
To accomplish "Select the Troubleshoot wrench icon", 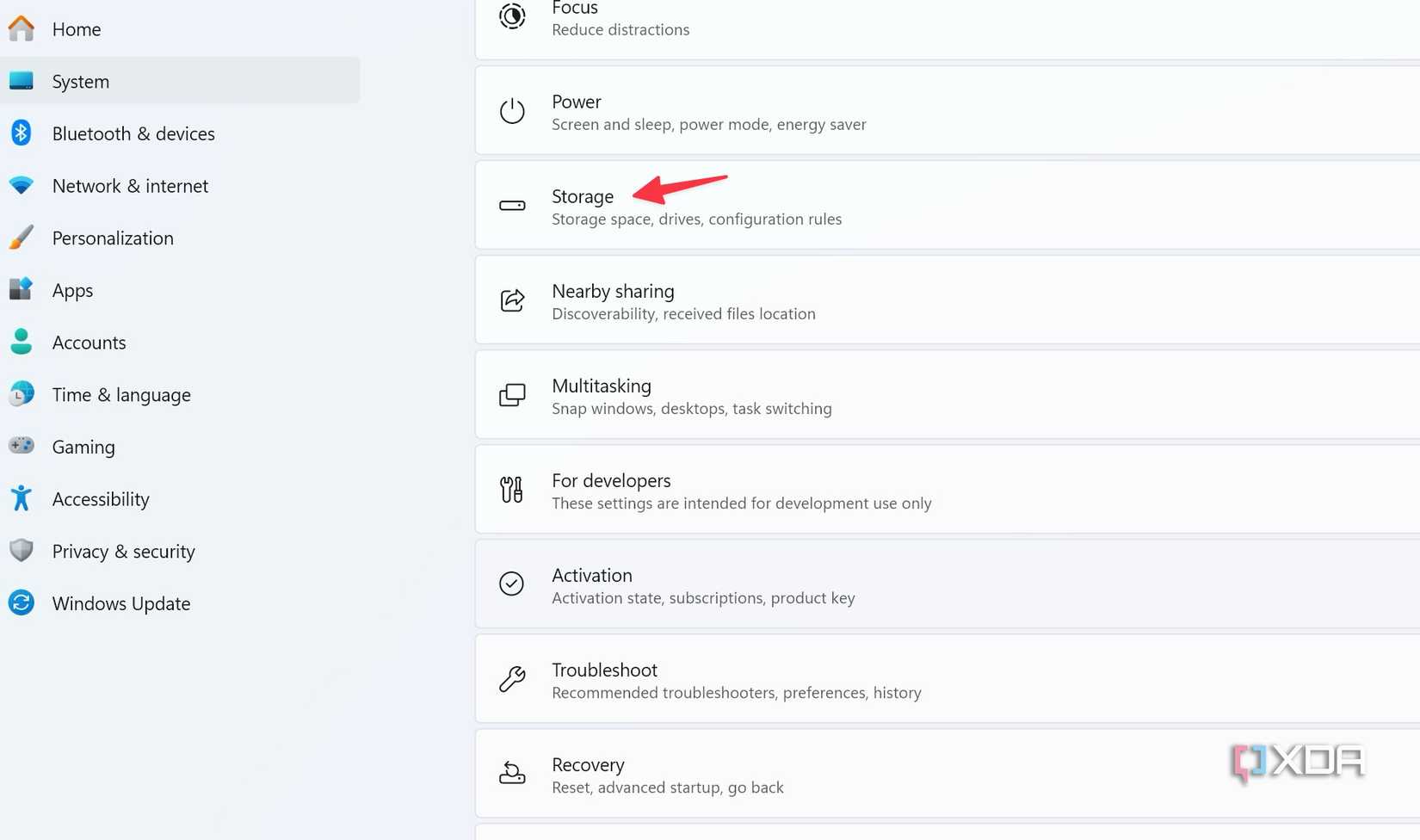I will click(512, 679).
